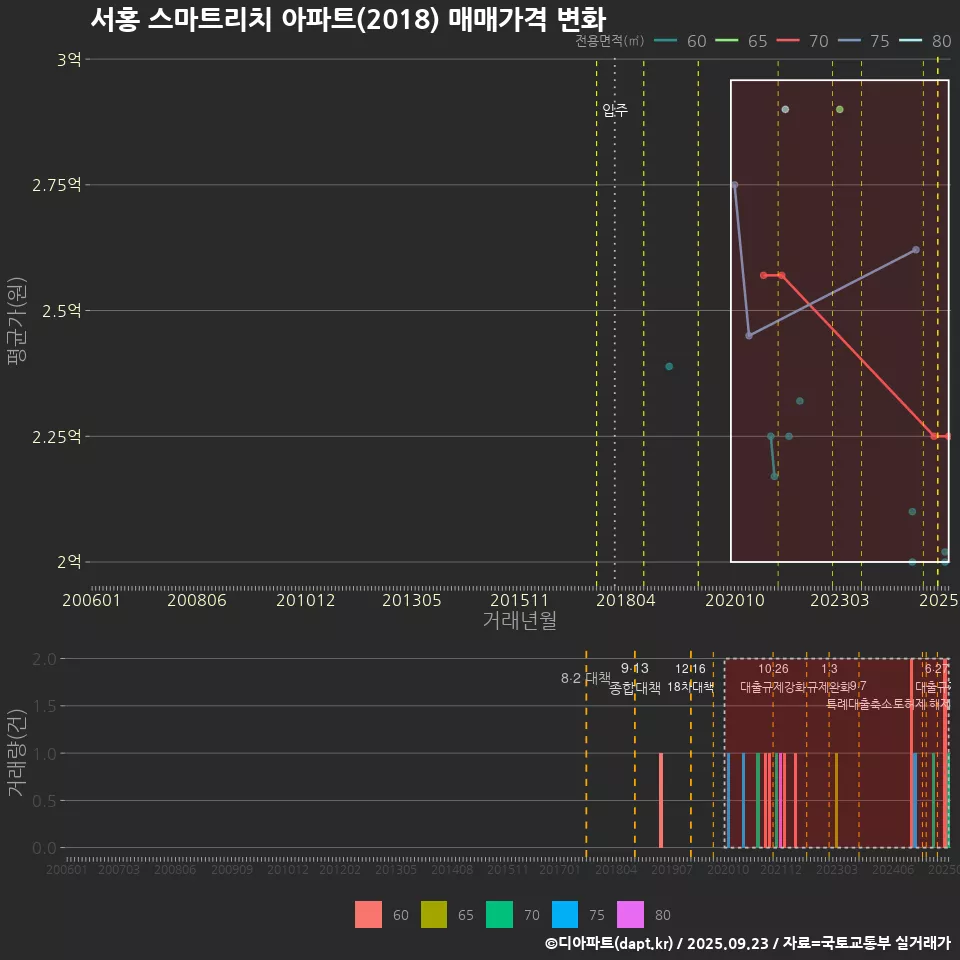
Task: Click the 2.5억 y-axis label
Action: coord(61,311)
